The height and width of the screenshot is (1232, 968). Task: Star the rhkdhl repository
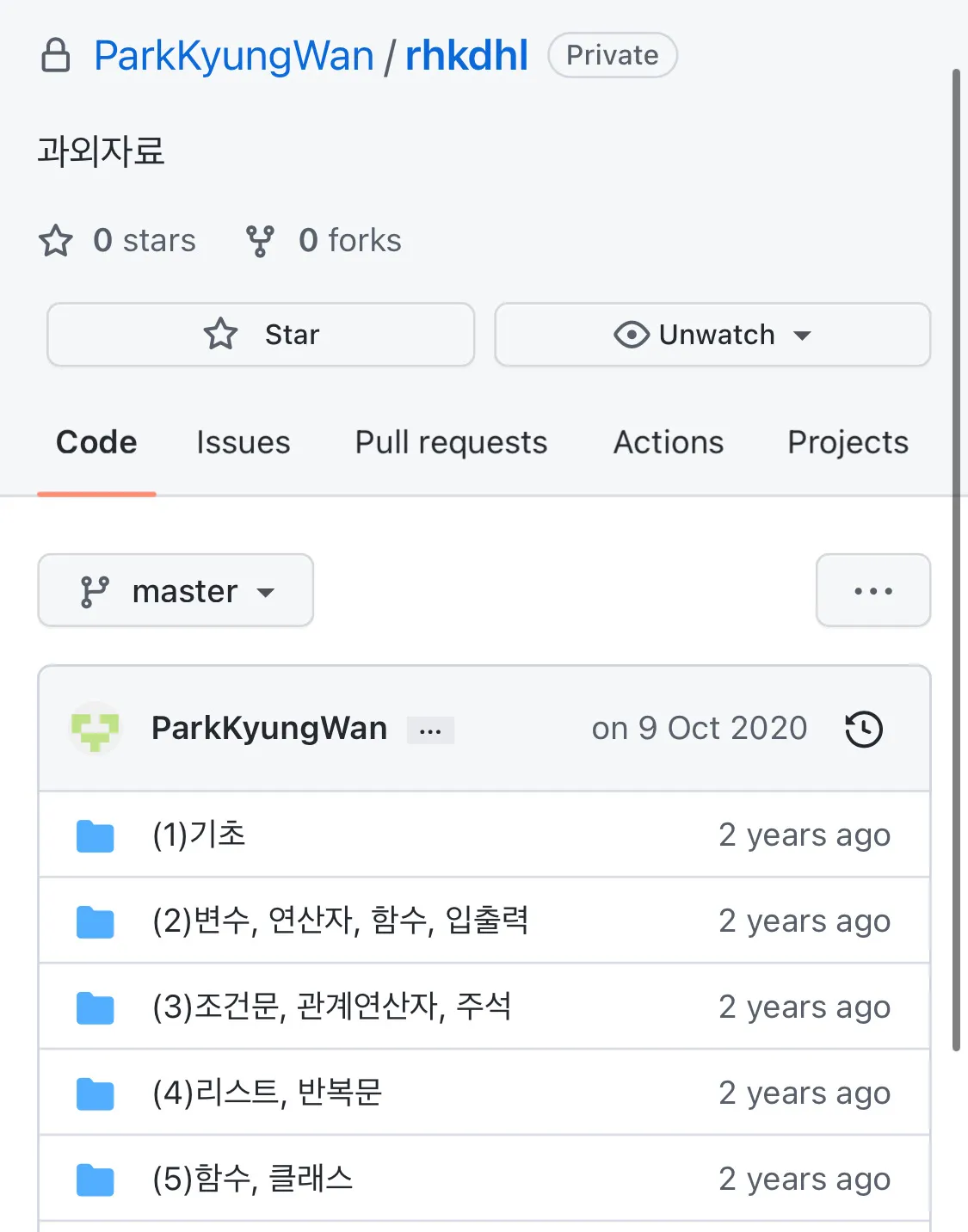(x=260, y=335)
